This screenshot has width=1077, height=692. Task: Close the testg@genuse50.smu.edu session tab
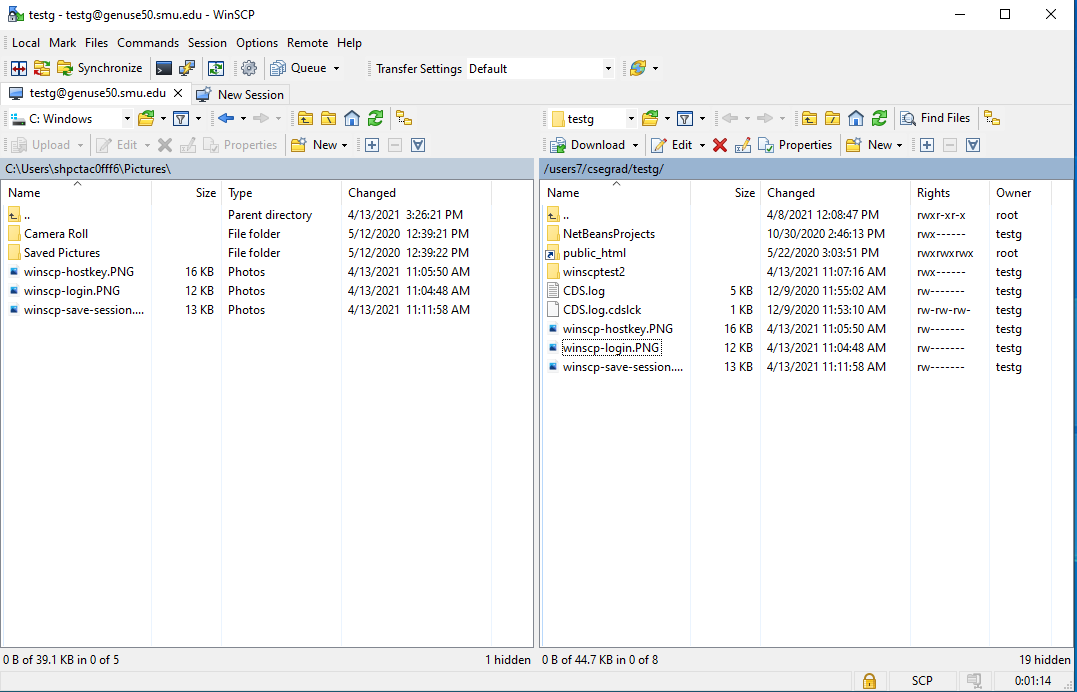[x=178, y=93]
